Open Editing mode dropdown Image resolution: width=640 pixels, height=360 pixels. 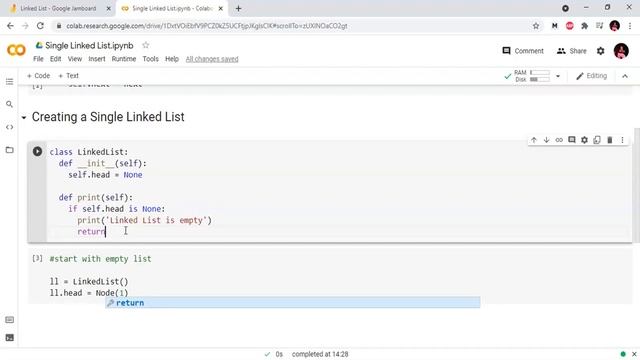point(591,76)
